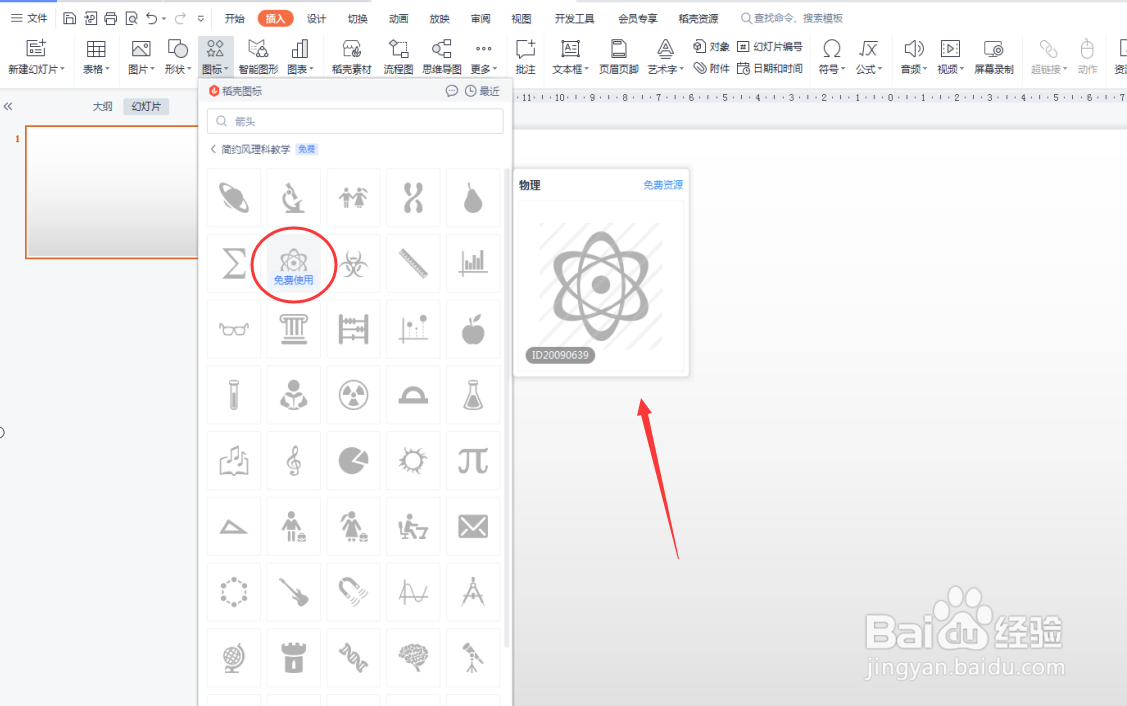Open the 开始 ribbon tab
This screenshot has height=706, width=1127.
[x=234, y=19]
